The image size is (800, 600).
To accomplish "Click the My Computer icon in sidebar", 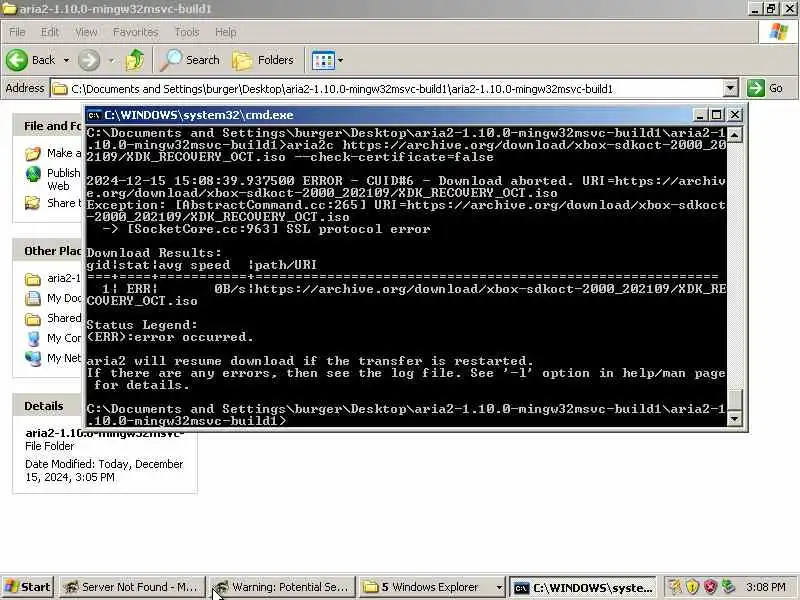I will tap(33, 338).
